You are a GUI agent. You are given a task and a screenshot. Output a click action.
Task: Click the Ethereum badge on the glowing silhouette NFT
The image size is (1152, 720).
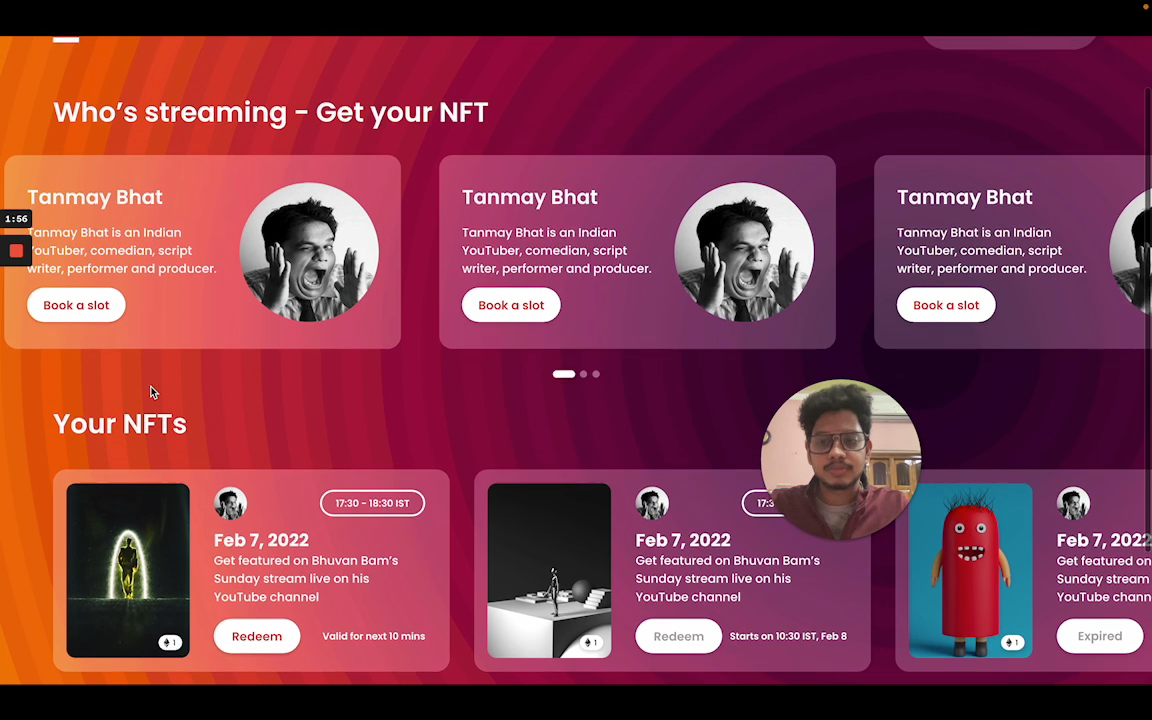pyautogui.click(x=170, y=643)
